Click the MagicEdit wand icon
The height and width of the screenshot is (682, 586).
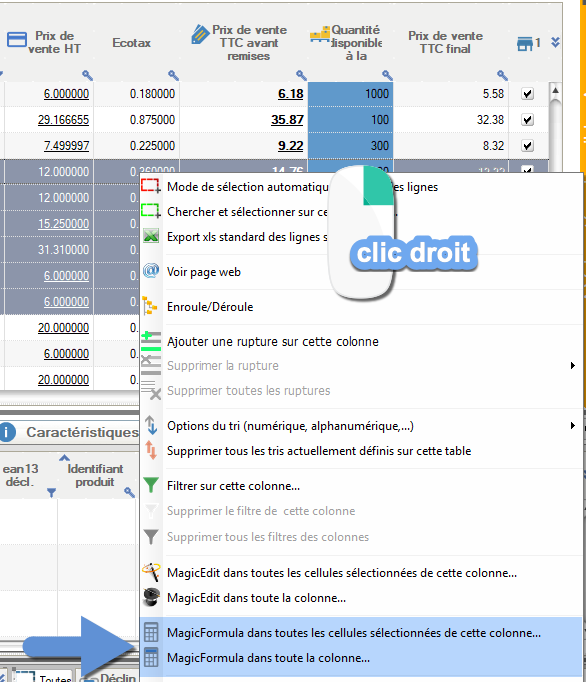(151, 572)
